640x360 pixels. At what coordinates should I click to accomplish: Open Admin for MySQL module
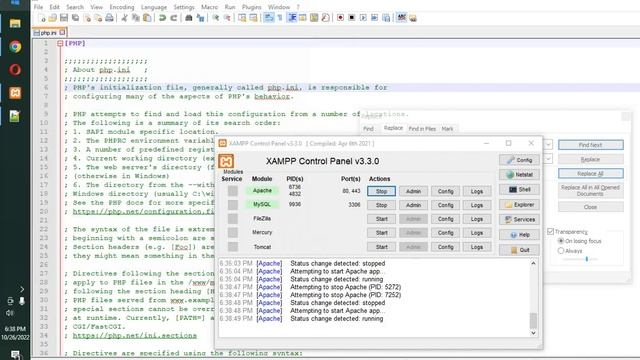pyautogui.click(x=413, y=205)
